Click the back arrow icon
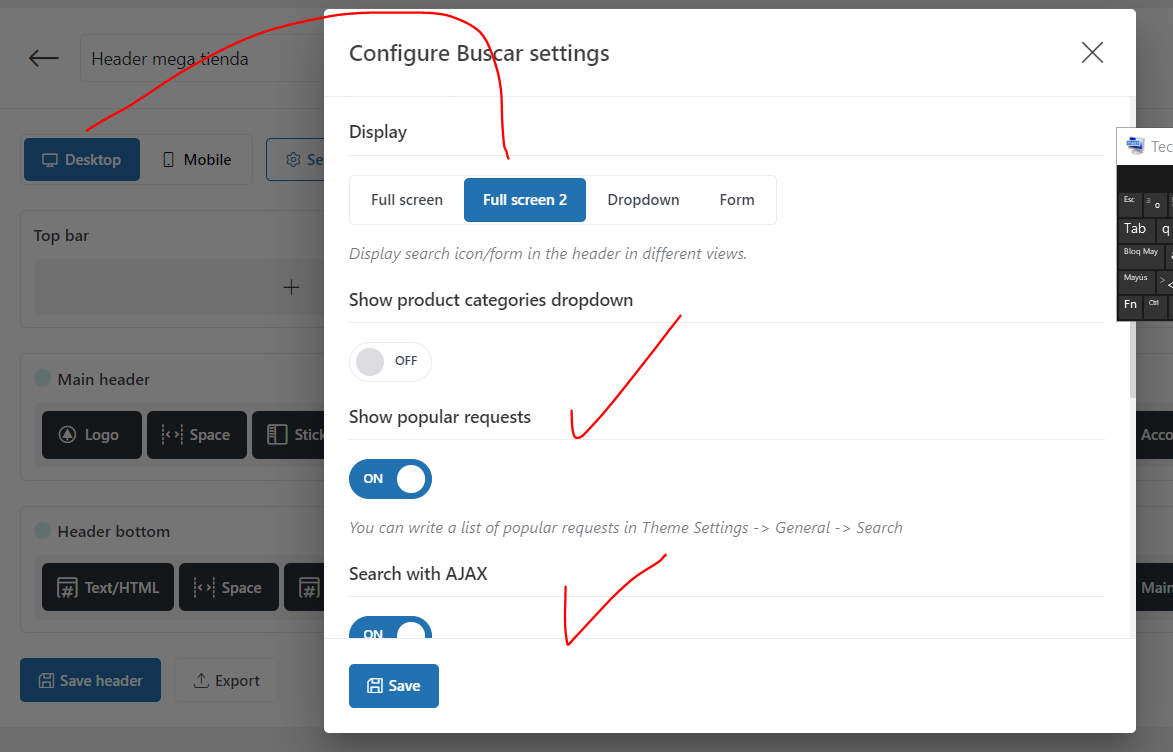 pyautogui.click(x=43, y=58)
